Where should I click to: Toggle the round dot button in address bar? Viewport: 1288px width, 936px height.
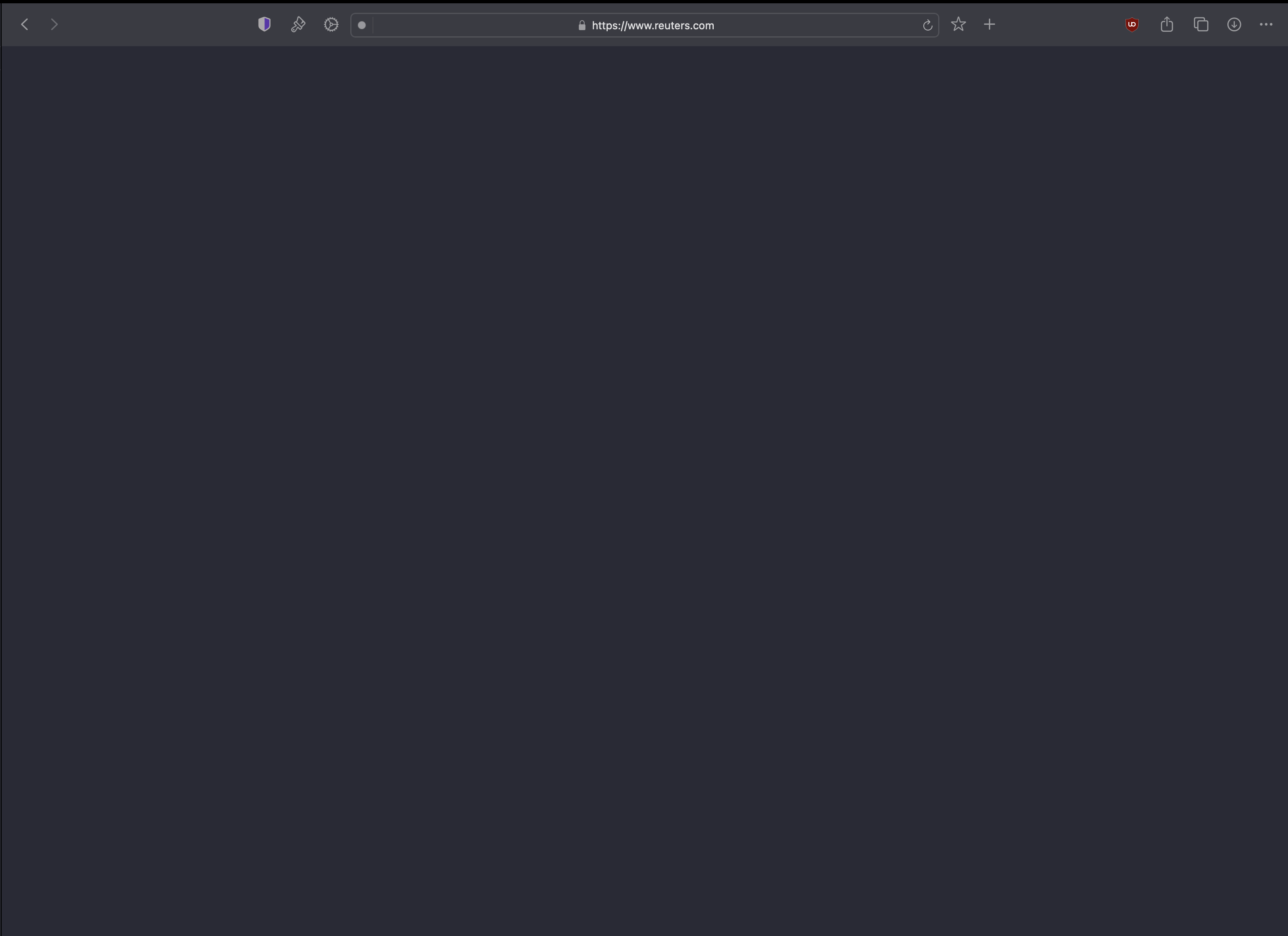(362, 25)
